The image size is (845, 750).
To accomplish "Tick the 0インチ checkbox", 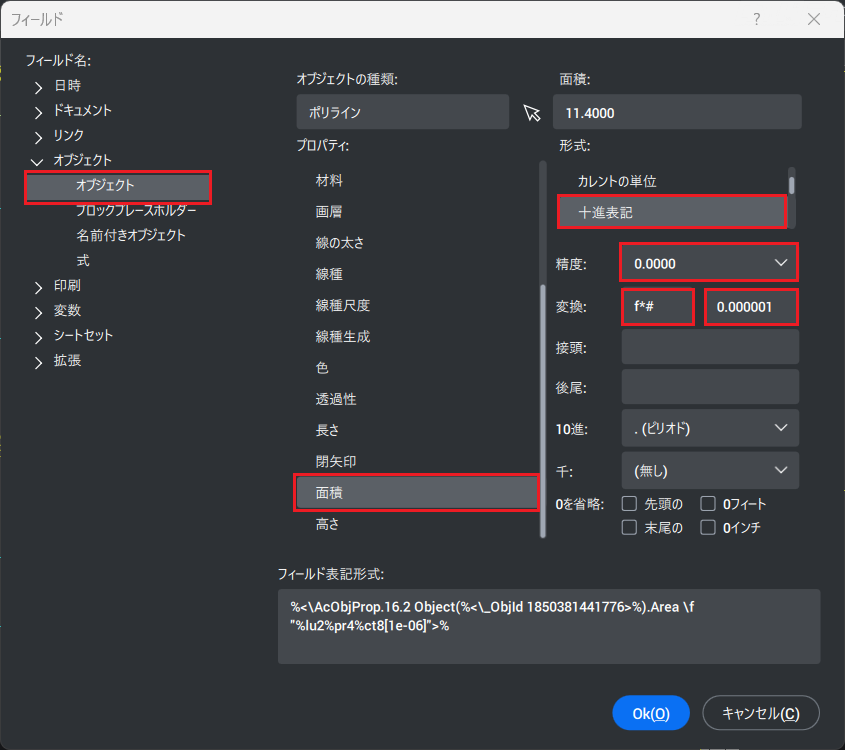I will pyautogui.click(x=708, y=528).
